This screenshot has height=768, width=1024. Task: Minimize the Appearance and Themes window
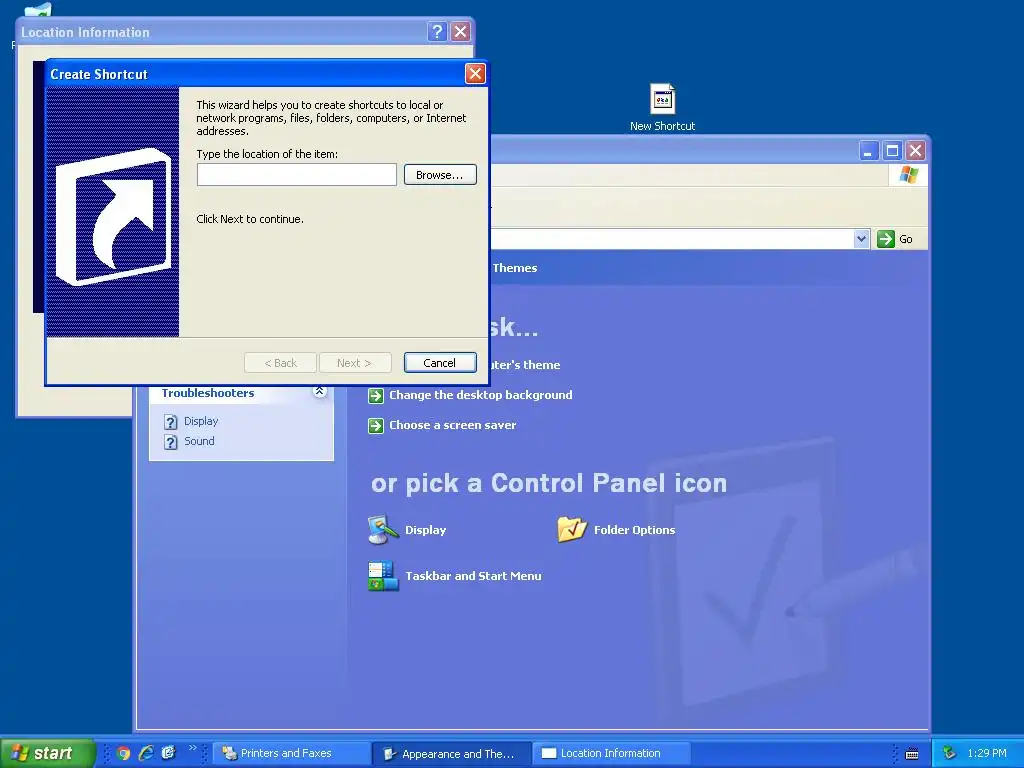click(x=868, y=151)
